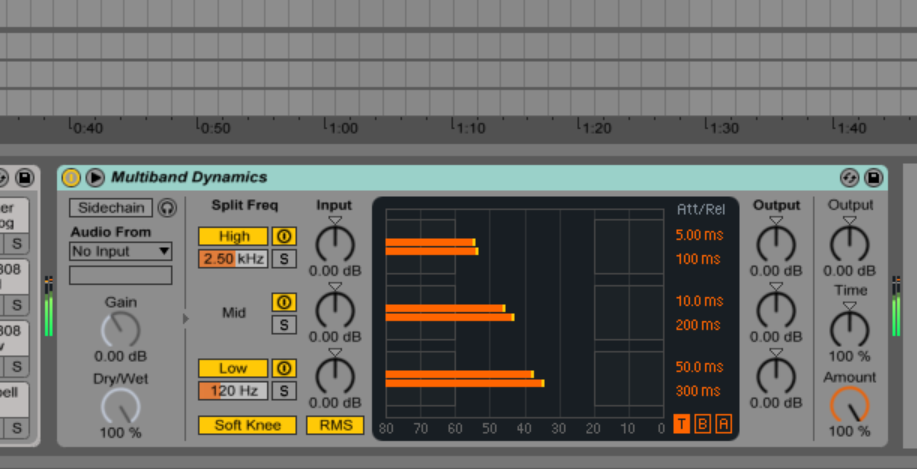Toggle the Mid band activator
917x469 pixels.
[x=284, y=302]
